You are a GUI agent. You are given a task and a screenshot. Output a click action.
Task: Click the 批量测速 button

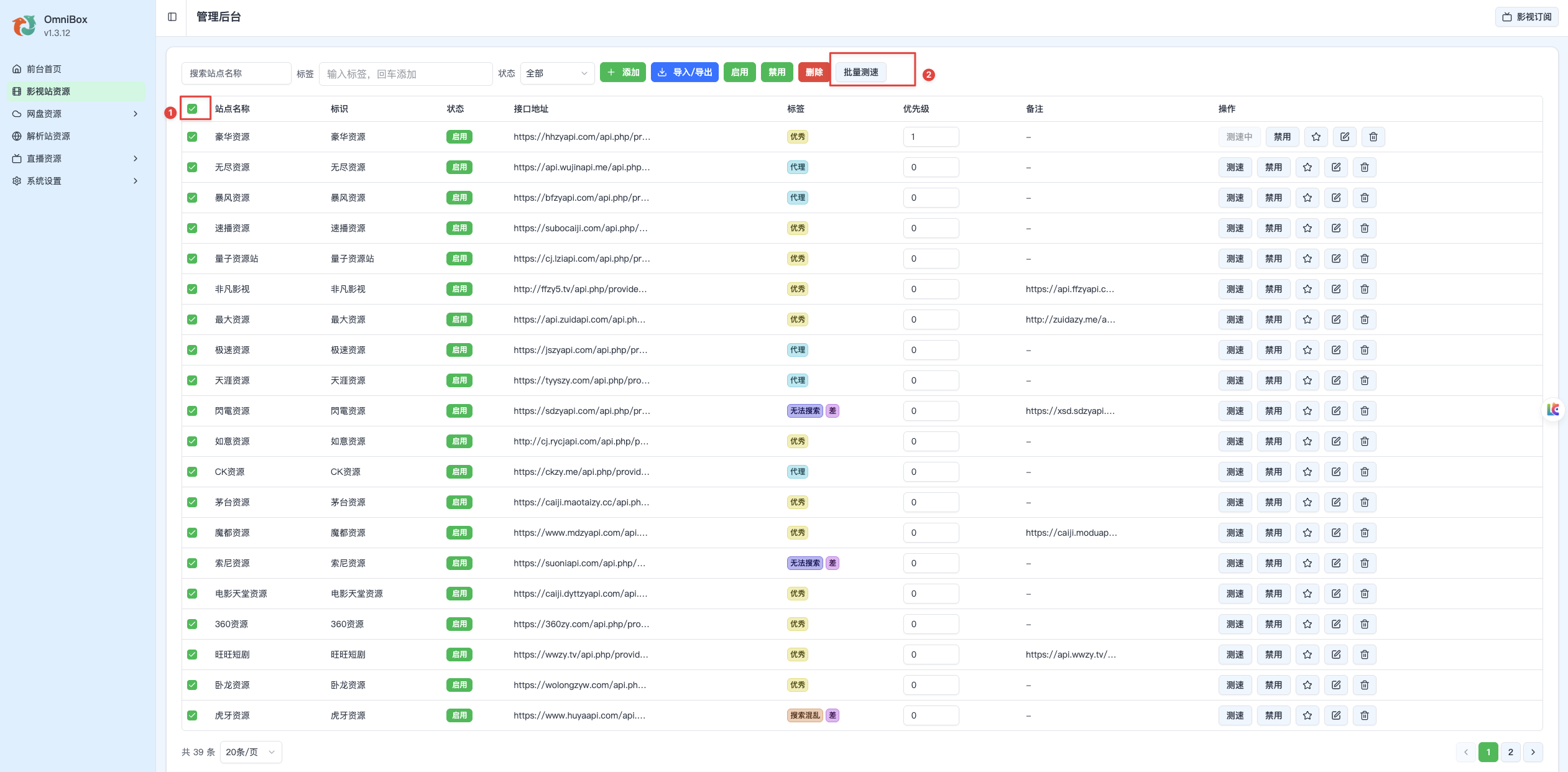[x=861, y=72]
